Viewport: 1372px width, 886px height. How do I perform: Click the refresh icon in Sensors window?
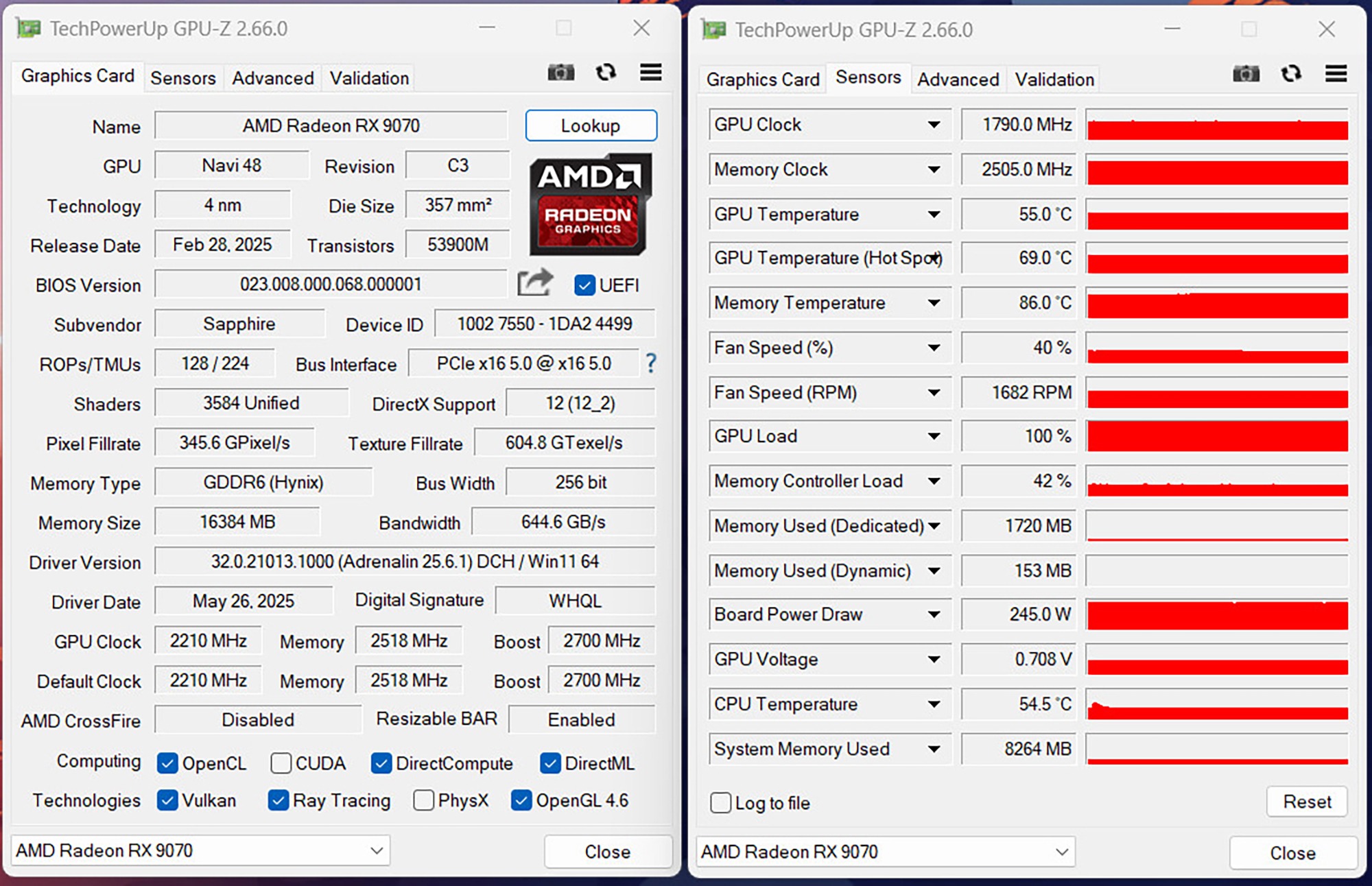coord(1291,74)
